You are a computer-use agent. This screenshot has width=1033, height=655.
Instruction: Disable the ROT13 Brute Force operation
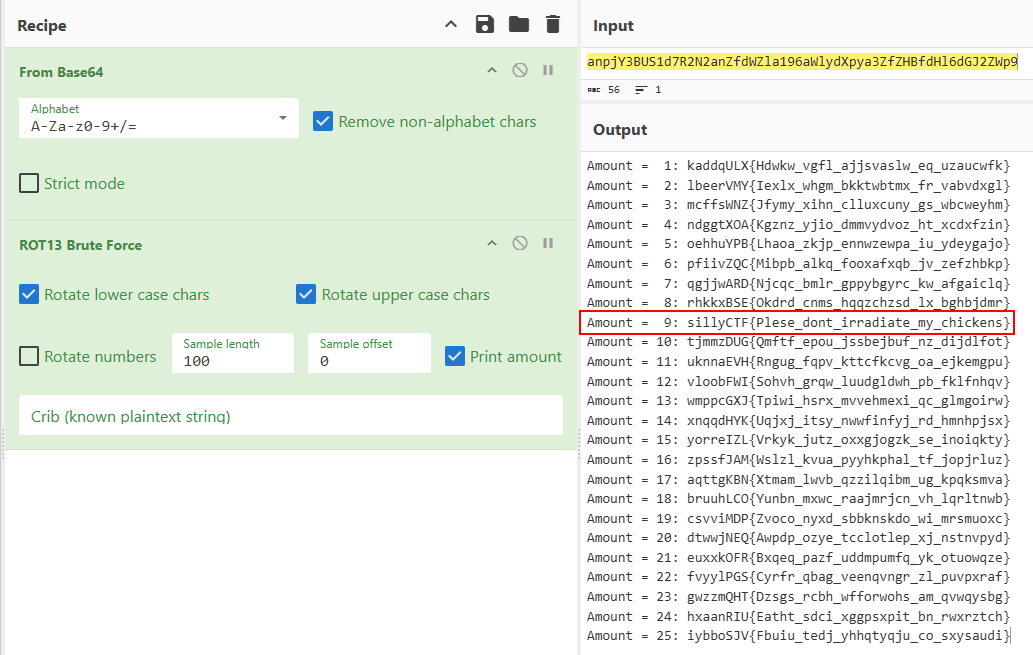(x=520, y=244)
